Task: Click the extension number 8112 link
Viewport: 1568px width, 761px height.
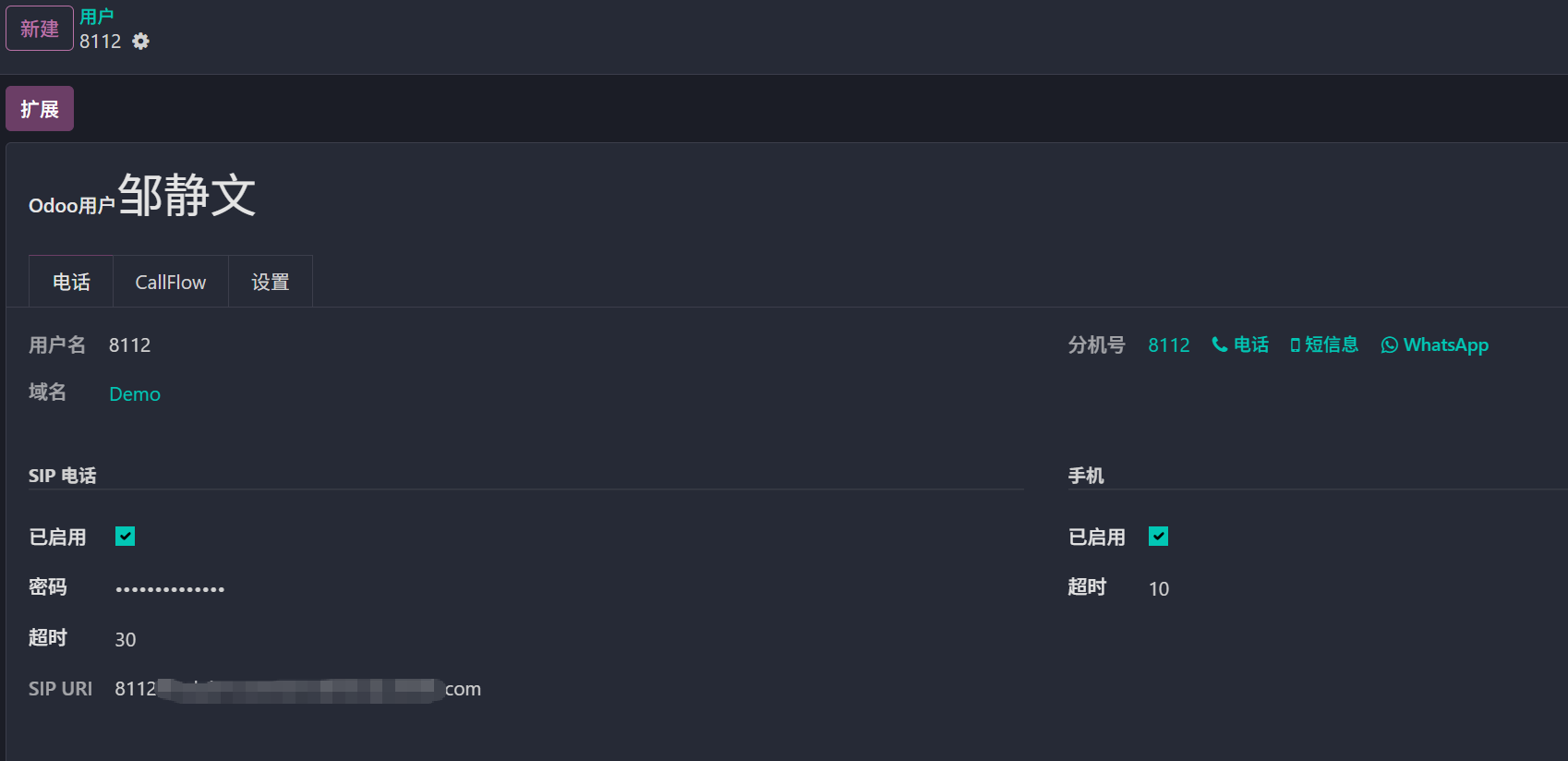Action: (x=1169, y=345)
